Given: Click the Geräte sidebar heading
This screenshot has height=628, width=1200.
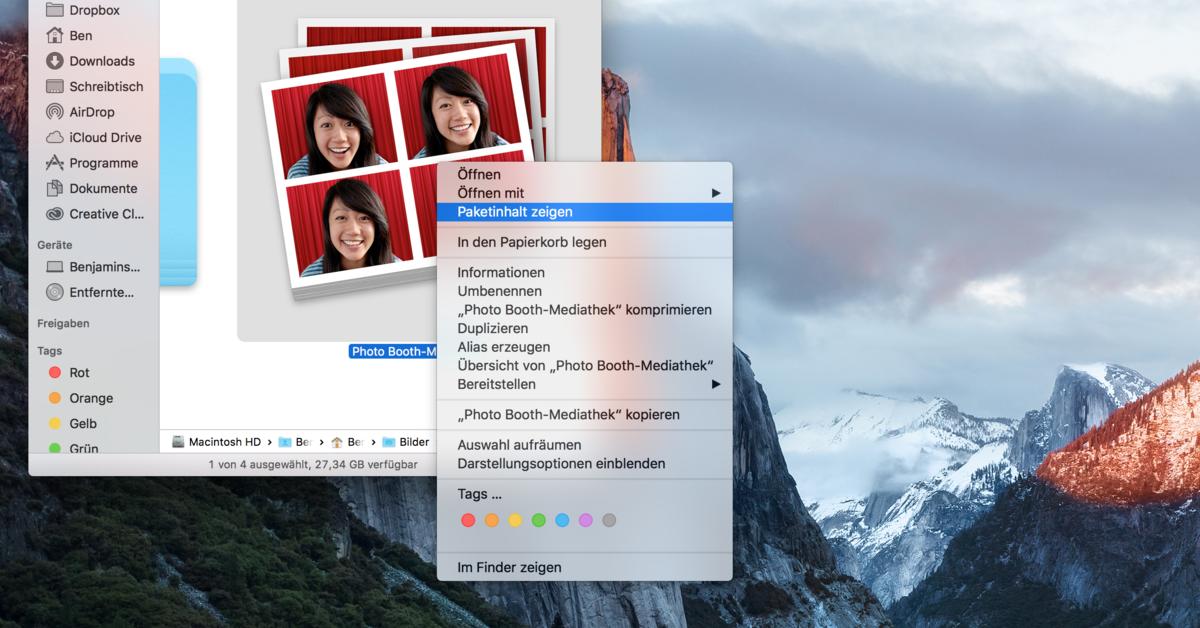Looking at the screenshot, I should [x=54, y=245].
